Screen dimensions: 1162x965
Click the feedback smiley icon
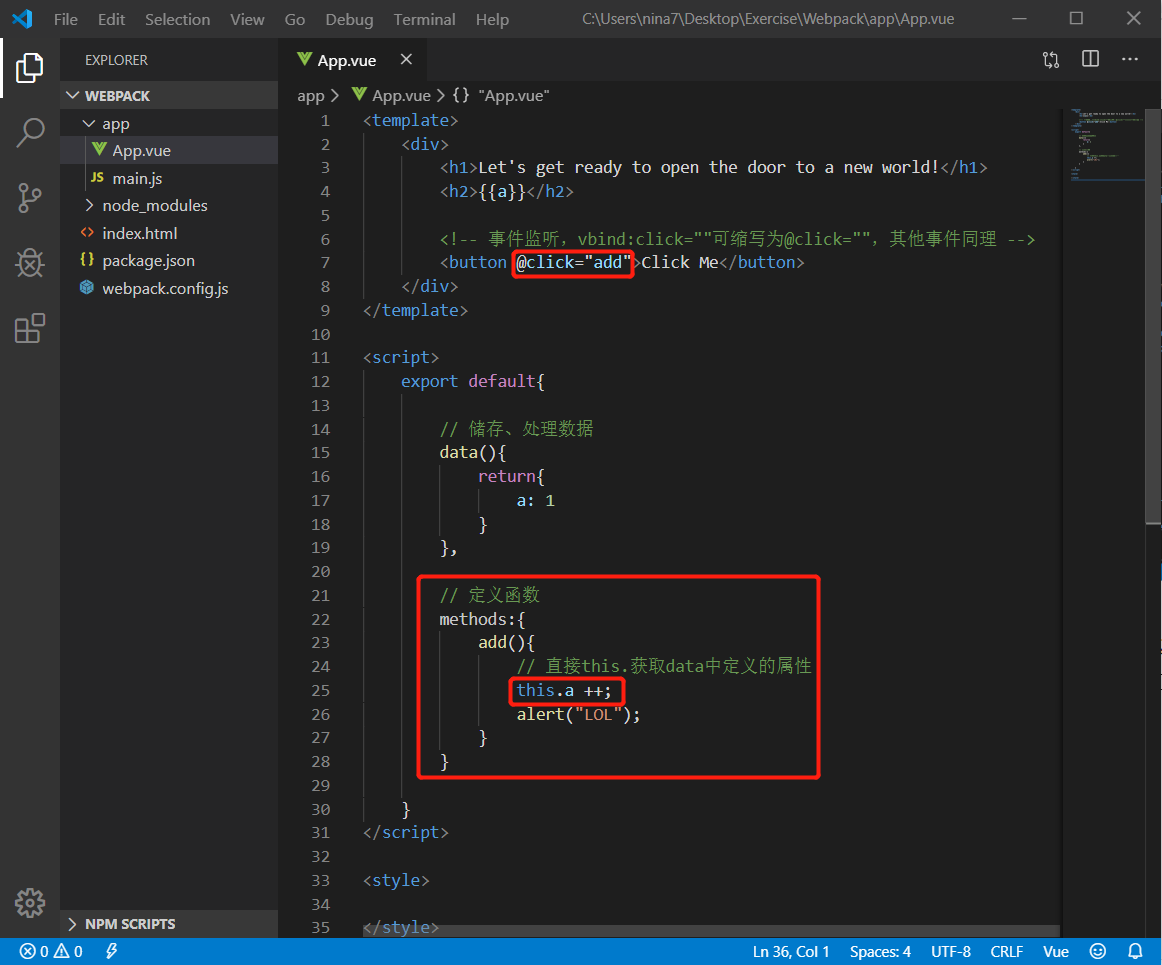coord(1098,951)
